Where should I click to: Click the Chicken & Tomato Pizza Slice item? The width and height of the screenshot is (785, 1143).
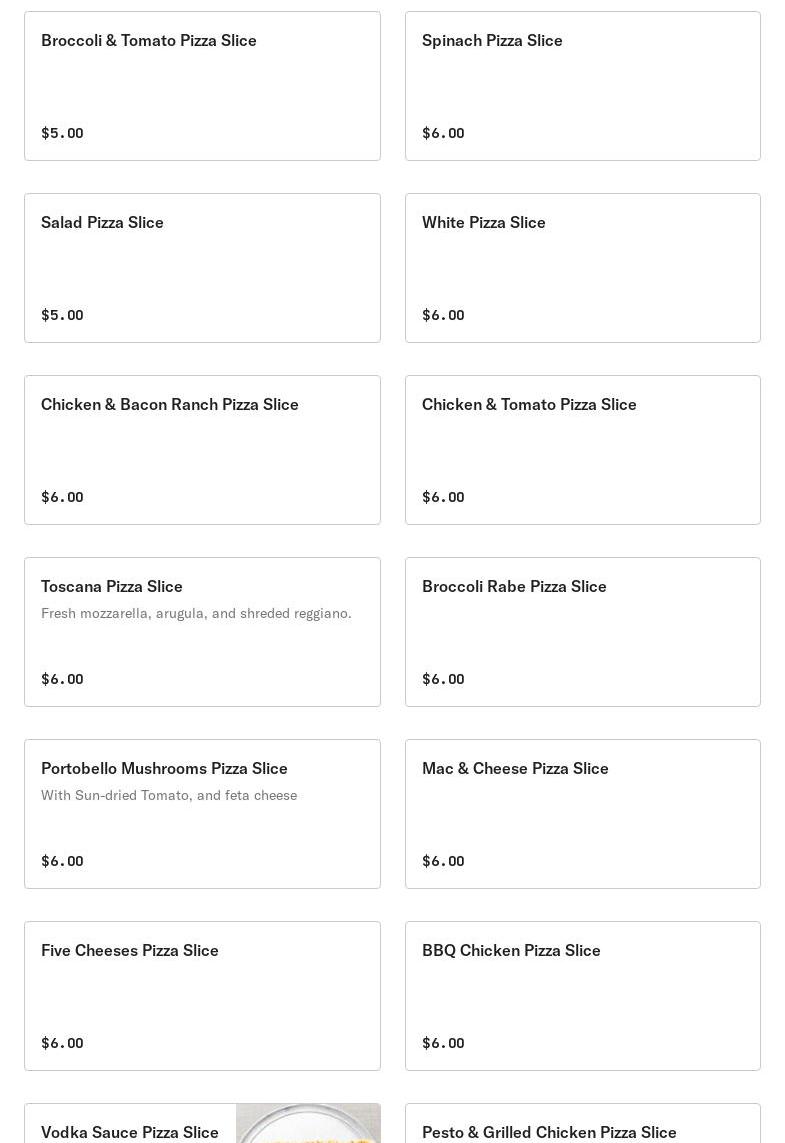pyautogui.click(x=582, y=450)
